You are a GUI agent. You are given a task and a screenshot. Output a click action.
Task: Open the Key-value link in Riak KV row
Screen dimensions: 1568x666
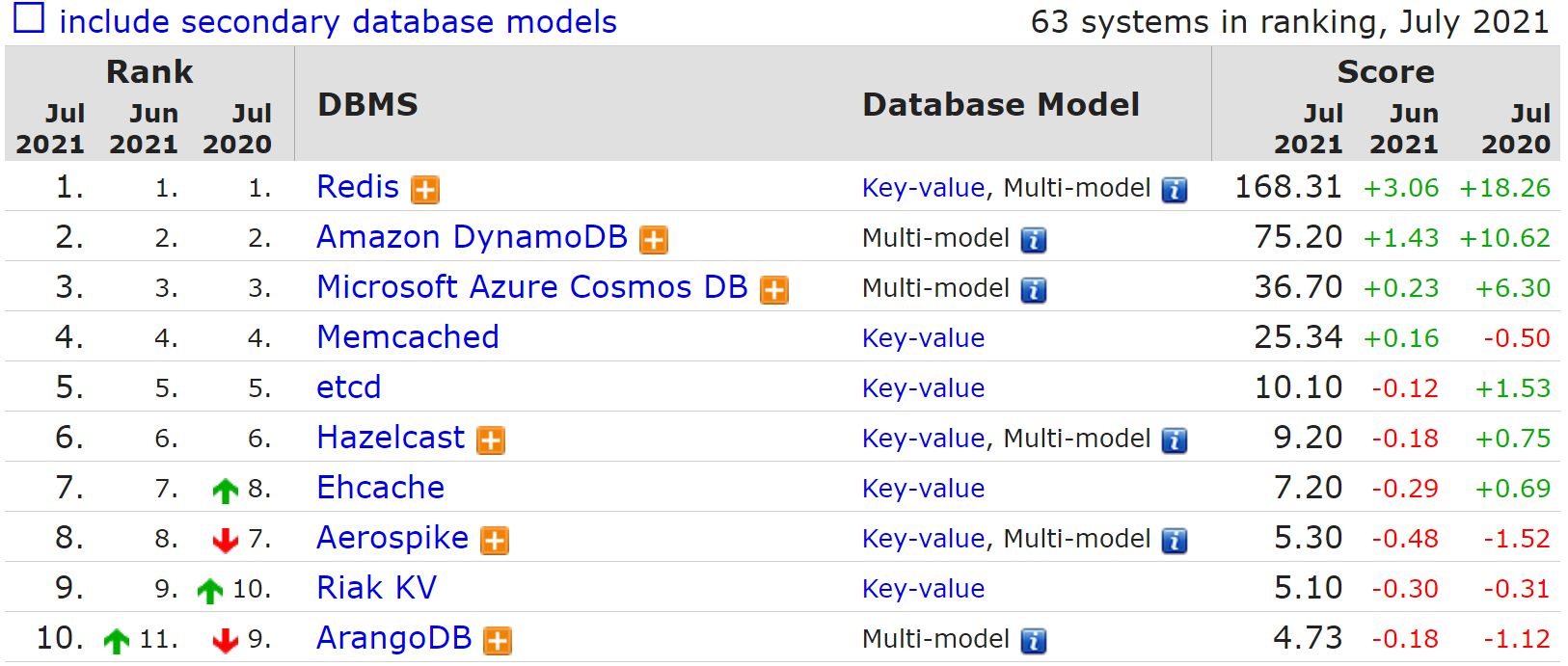pyautogui.click(x=923, y=589)
